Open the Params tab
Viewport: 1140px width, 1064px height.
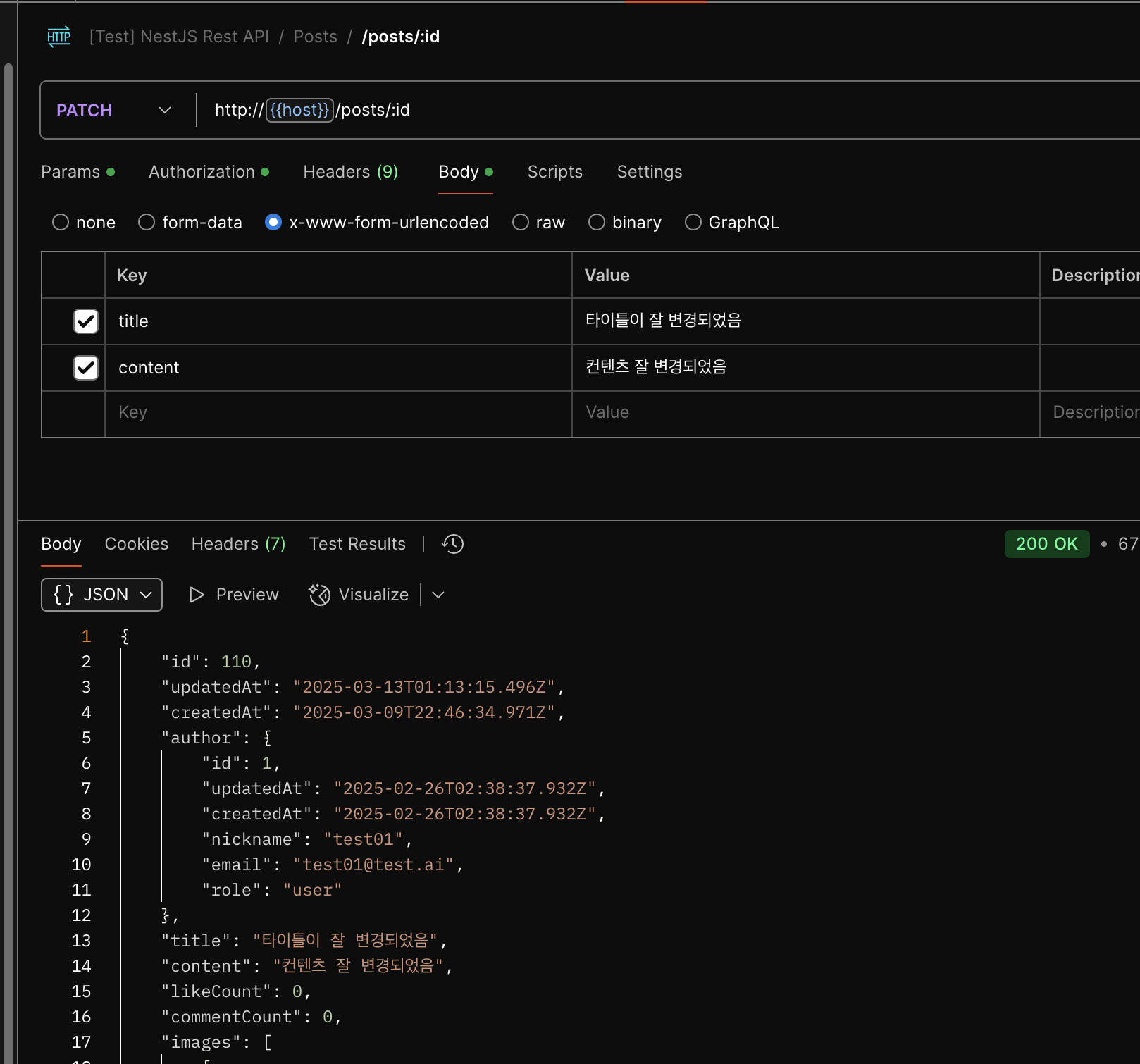(78, 172)
